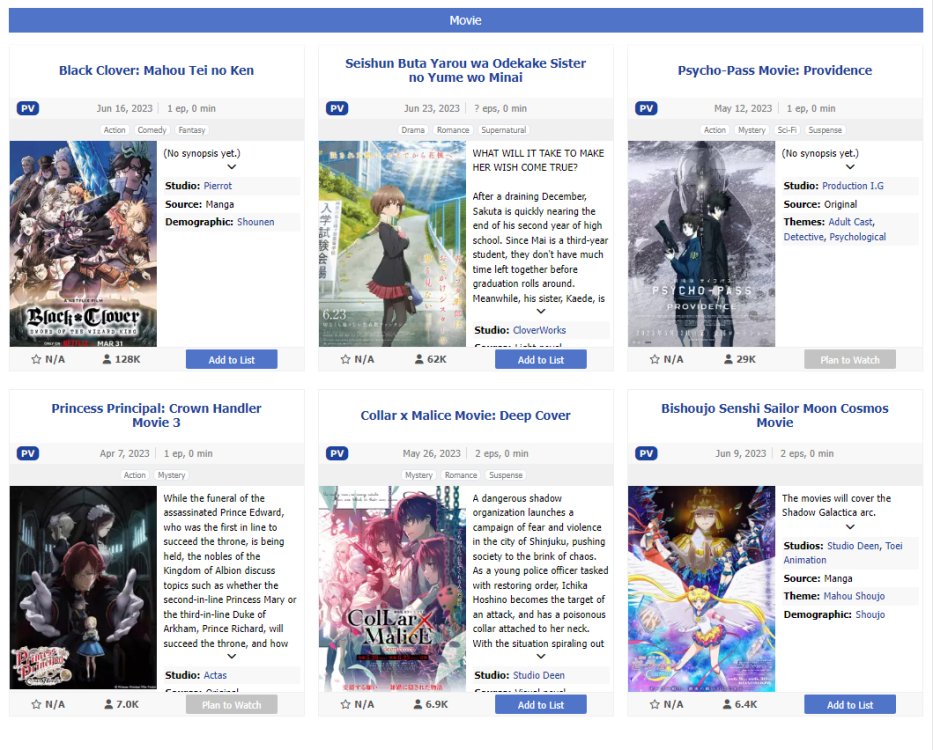Click the Movie section header bar
Screen dimensions: 933x750
click(465, 20)
